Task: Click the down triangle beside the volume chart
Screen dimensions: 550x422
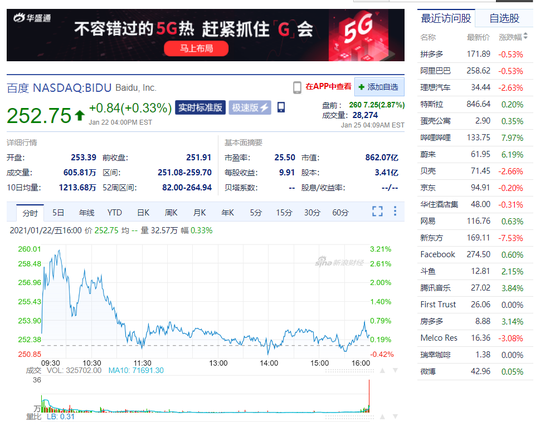Action: click(395, 370)
